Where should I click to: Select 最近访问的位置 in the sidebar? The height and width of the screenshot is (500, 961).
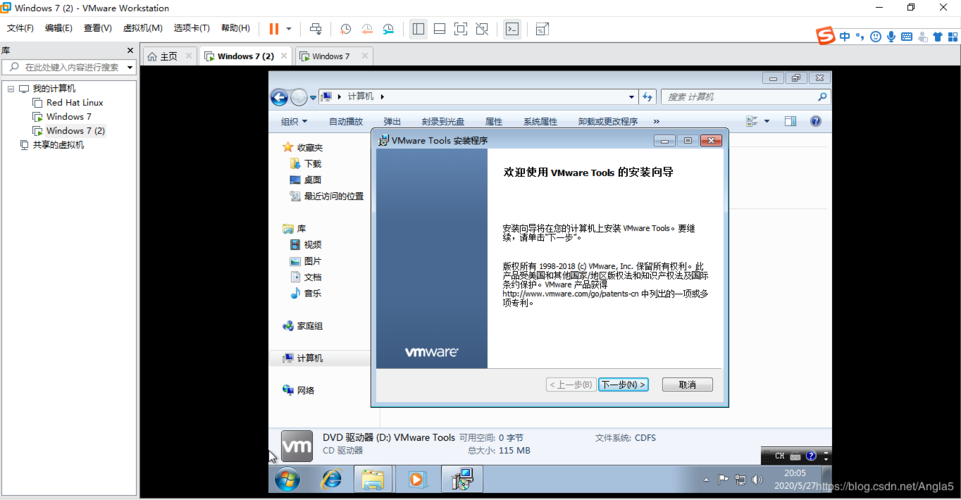(334, 196)
